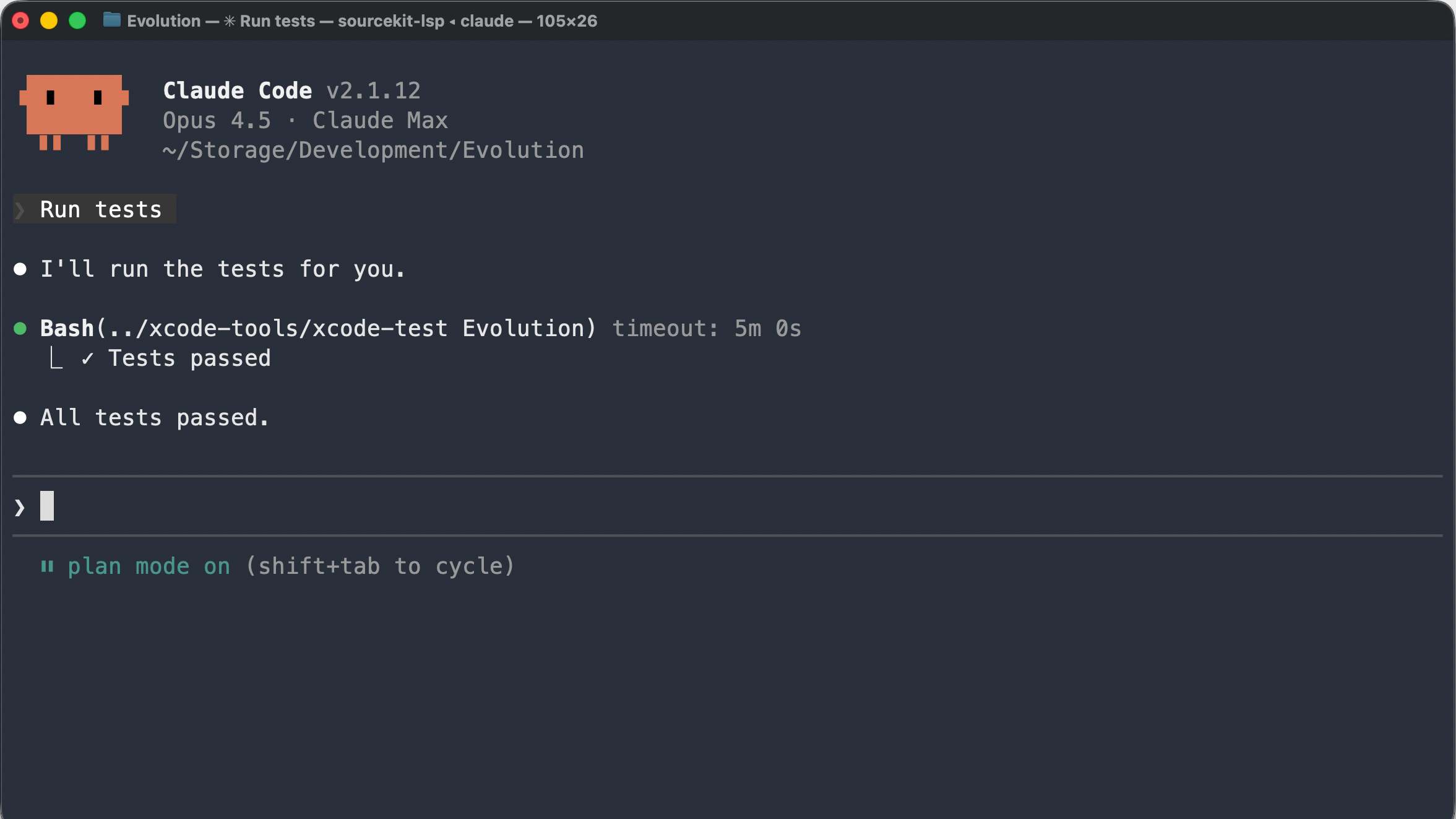The width and height of the screenshot is (1456, 819).
Task: Click the green zoom button to expand window
Action: click(x=78, y=20)
